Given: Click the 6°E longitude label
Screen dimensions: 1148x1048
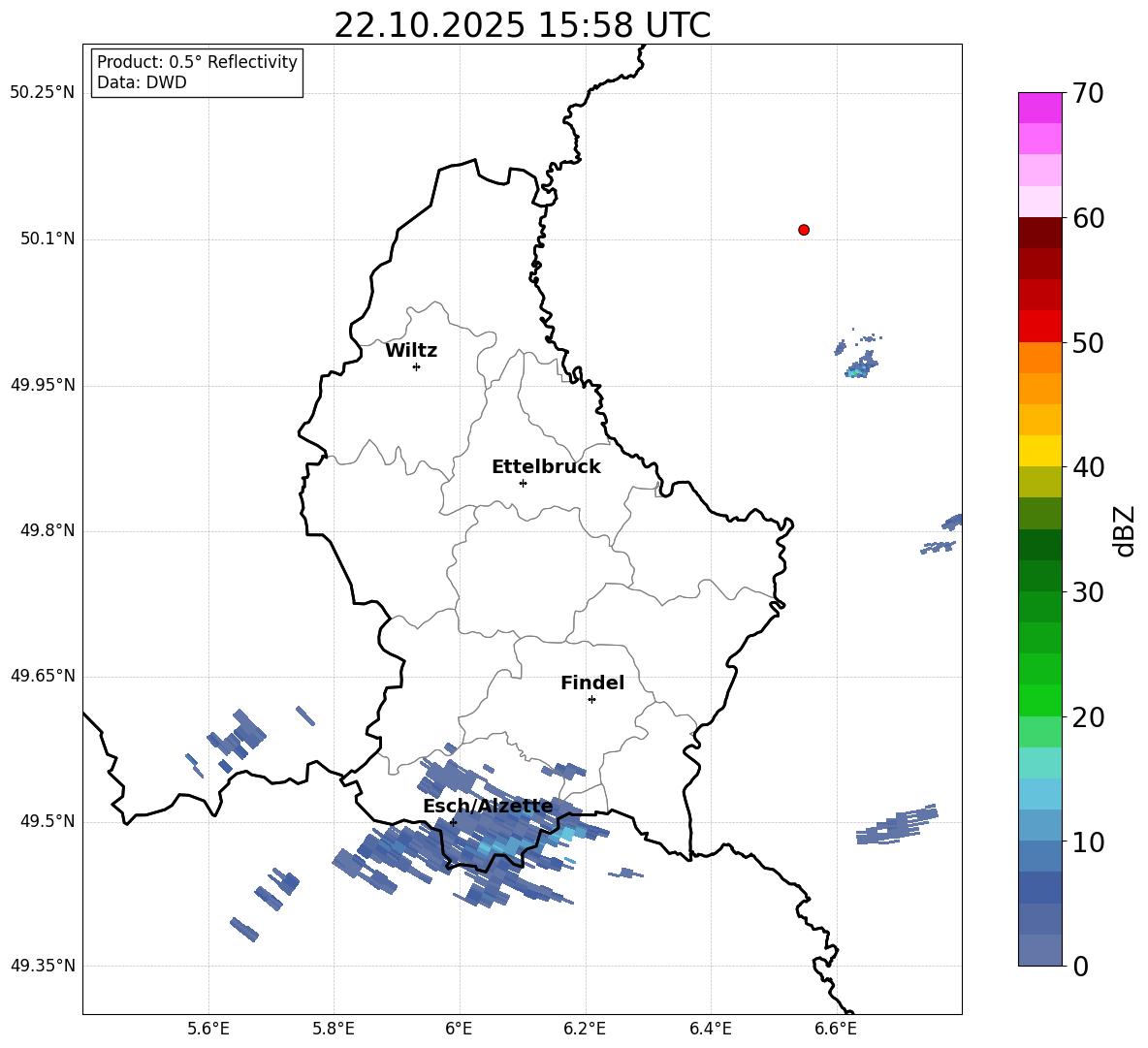Looking at the screenshot, I should (460, 1030).
